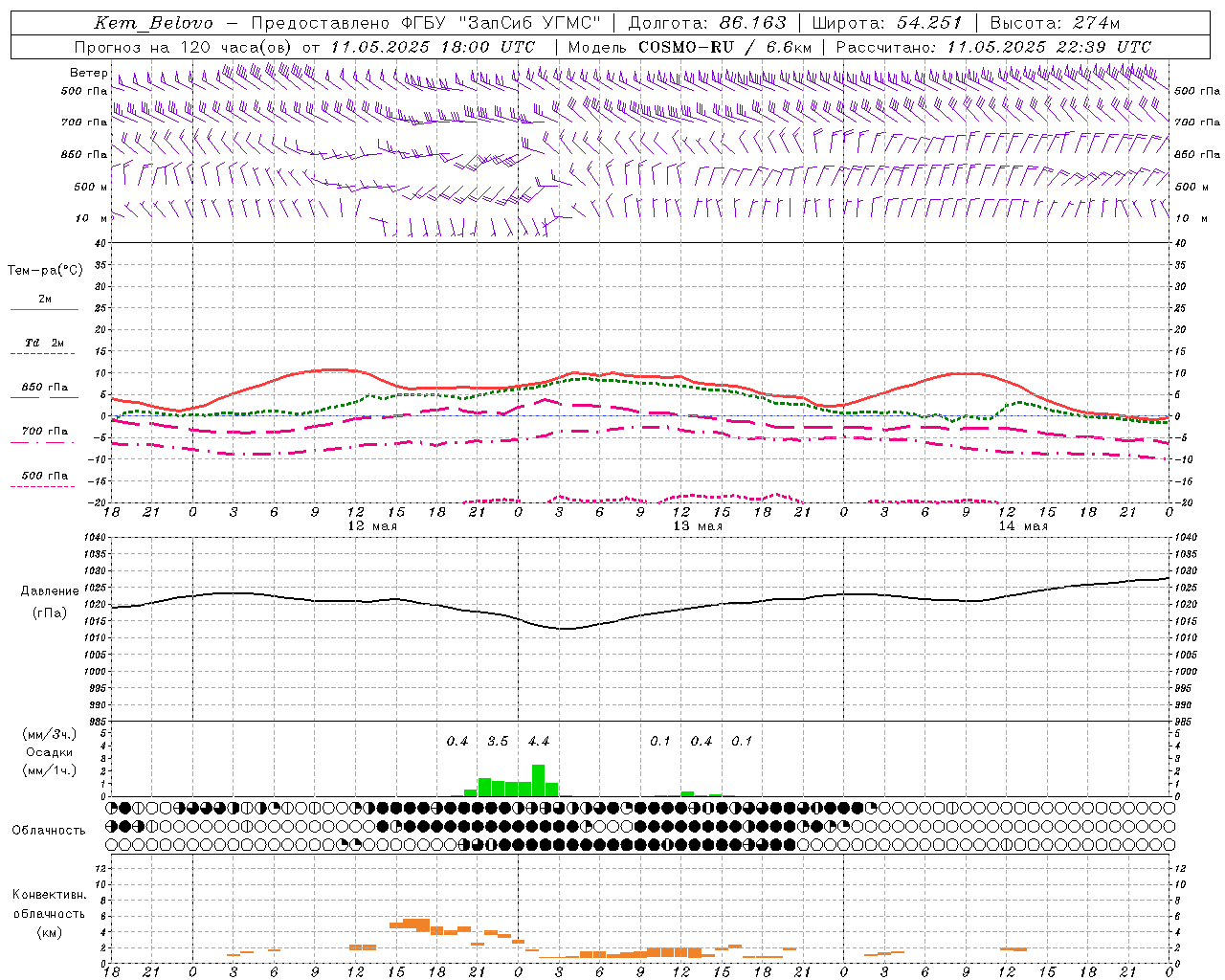Screen dimensions: 1225x980
Task: Select the 12 мая date label
Action: coord(372,526)
